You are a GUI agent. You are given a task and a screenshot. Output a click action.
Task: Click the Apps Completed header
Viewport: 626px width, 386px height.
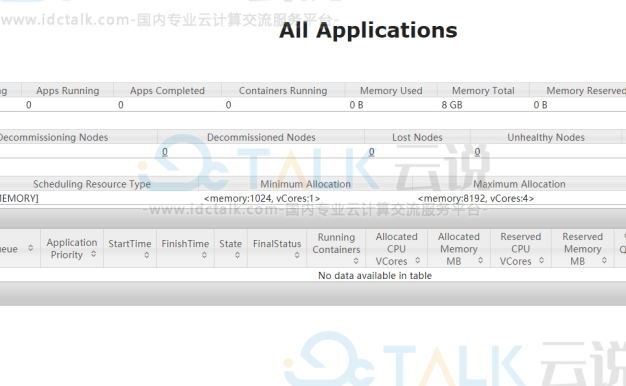point(167,91)
